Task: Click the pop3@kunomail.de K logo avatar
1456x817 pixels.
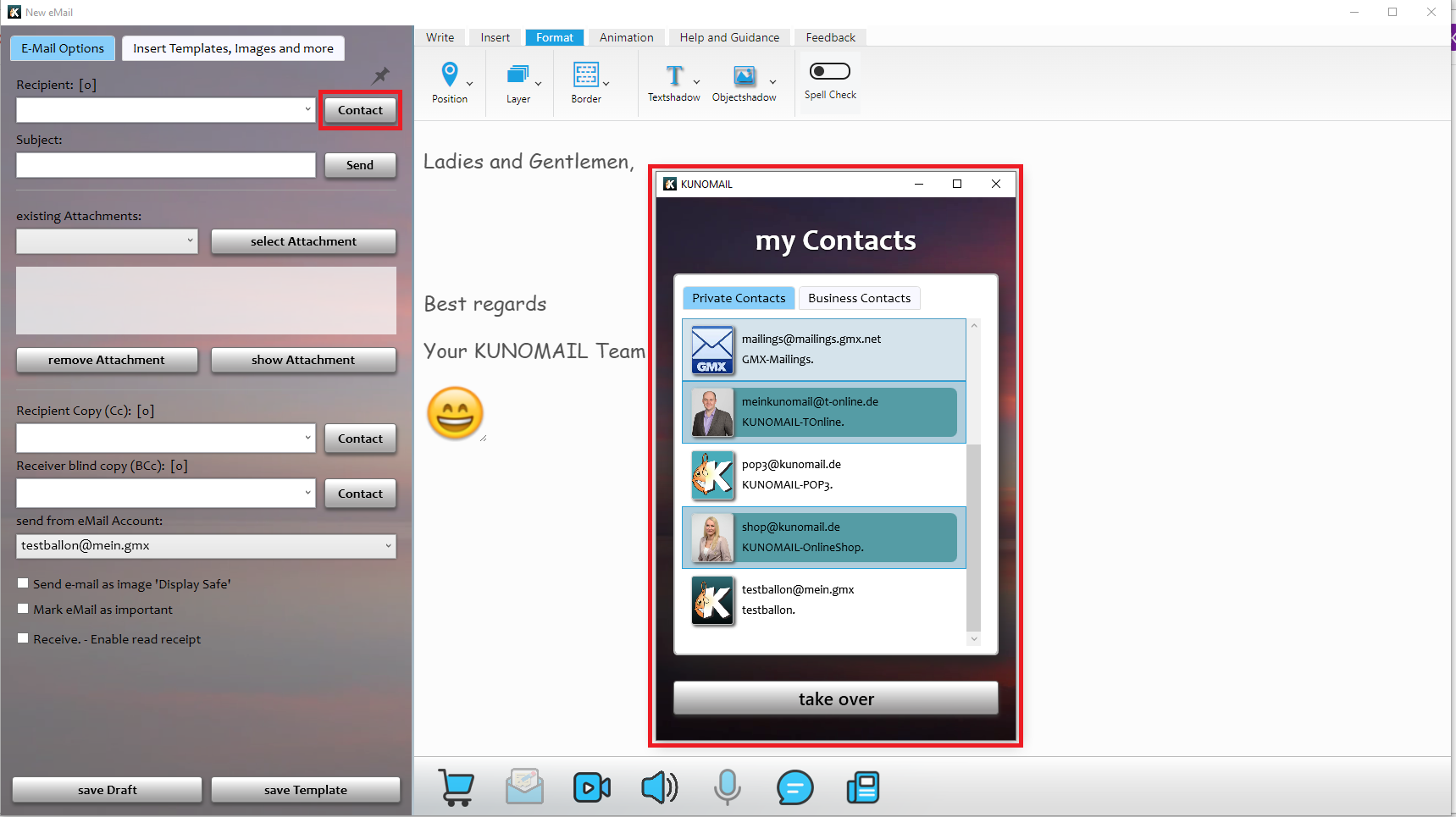Action: click(712, 476)
